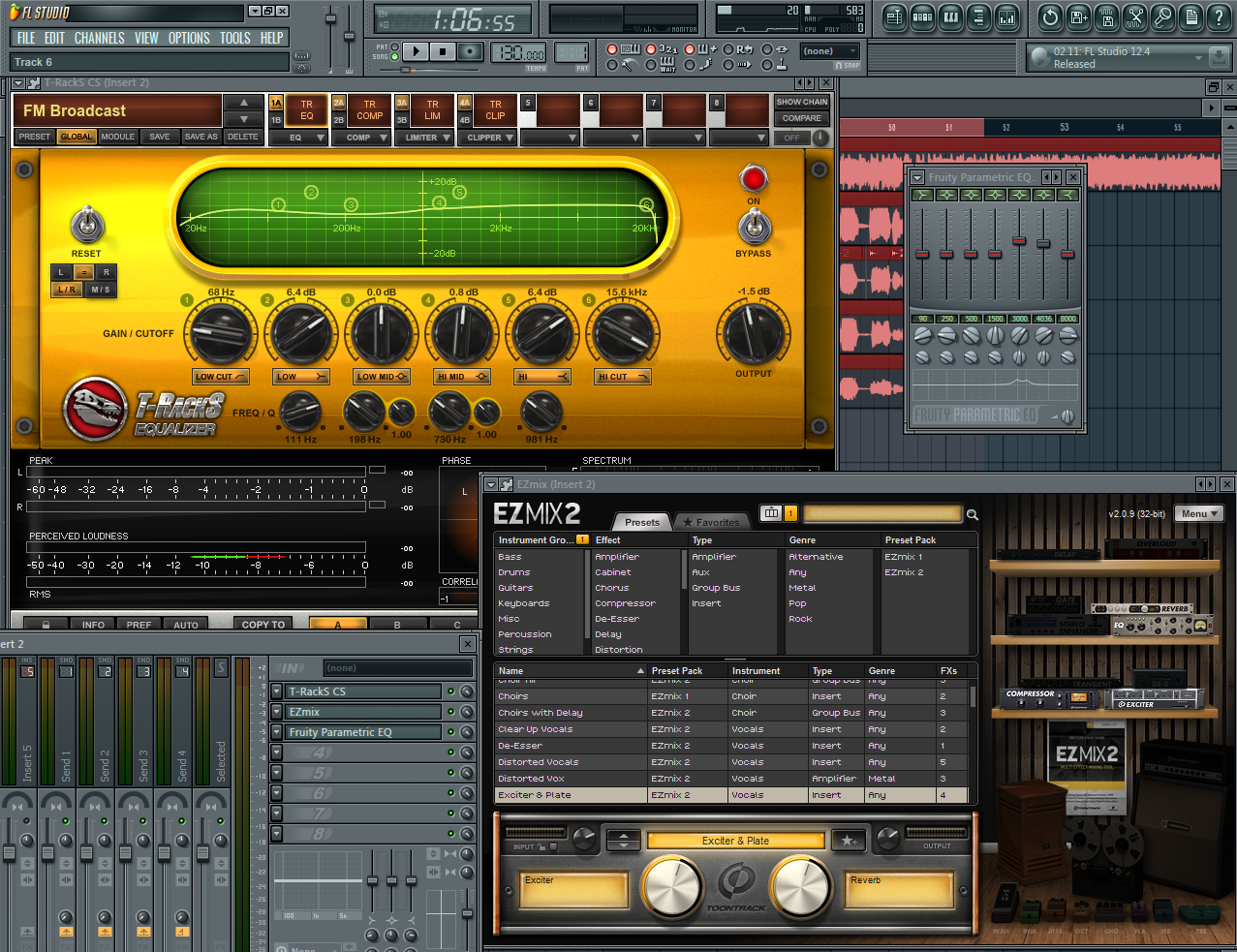Toggle the Fruity Parametric EQ slot enable LED
The image size is (1237, 952).
[x=450, y=732]
